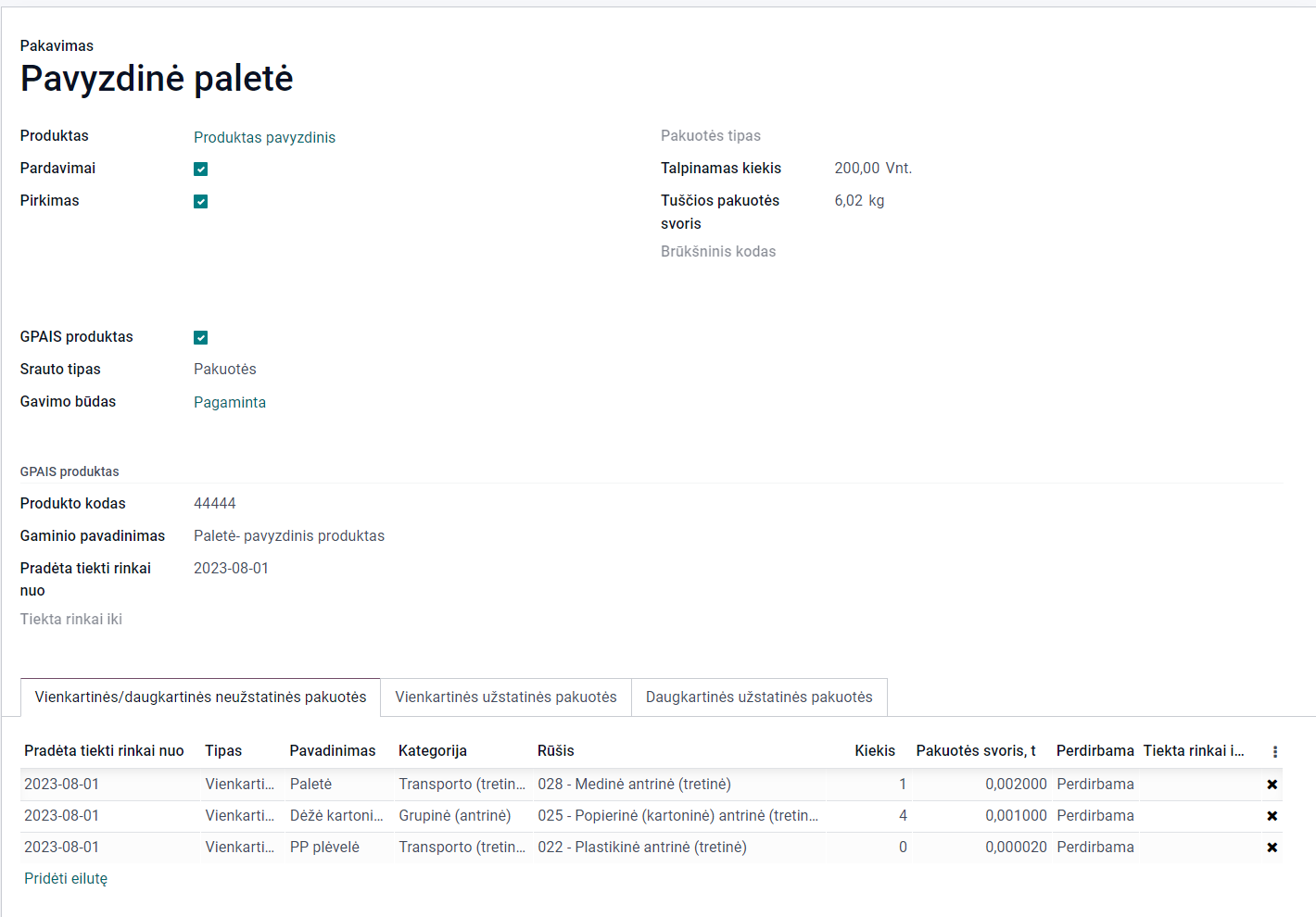Sort by the Tiekta rinkai i... column

tap(1194, 750)
